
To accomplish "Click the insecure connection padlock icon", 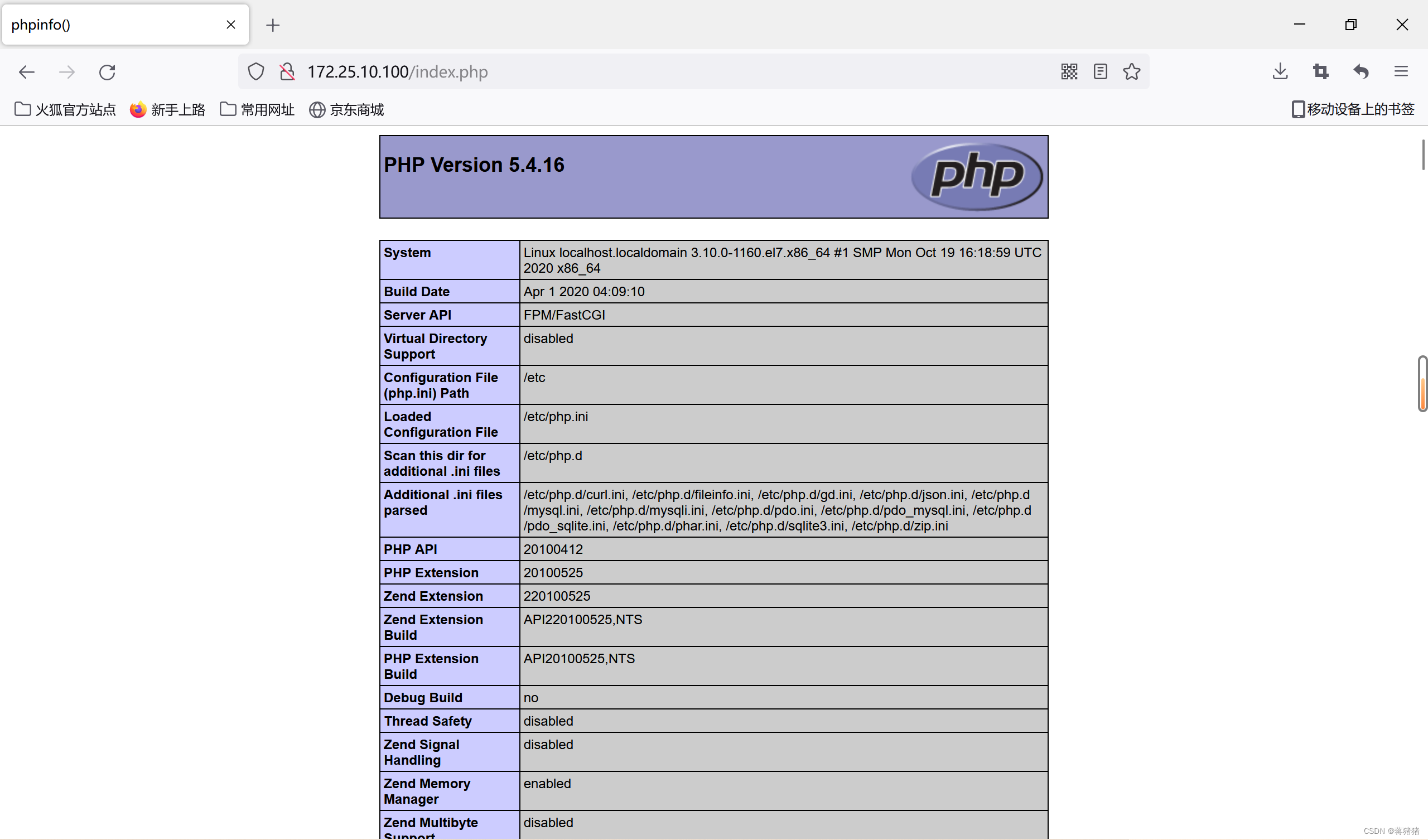I will point(287,72).
